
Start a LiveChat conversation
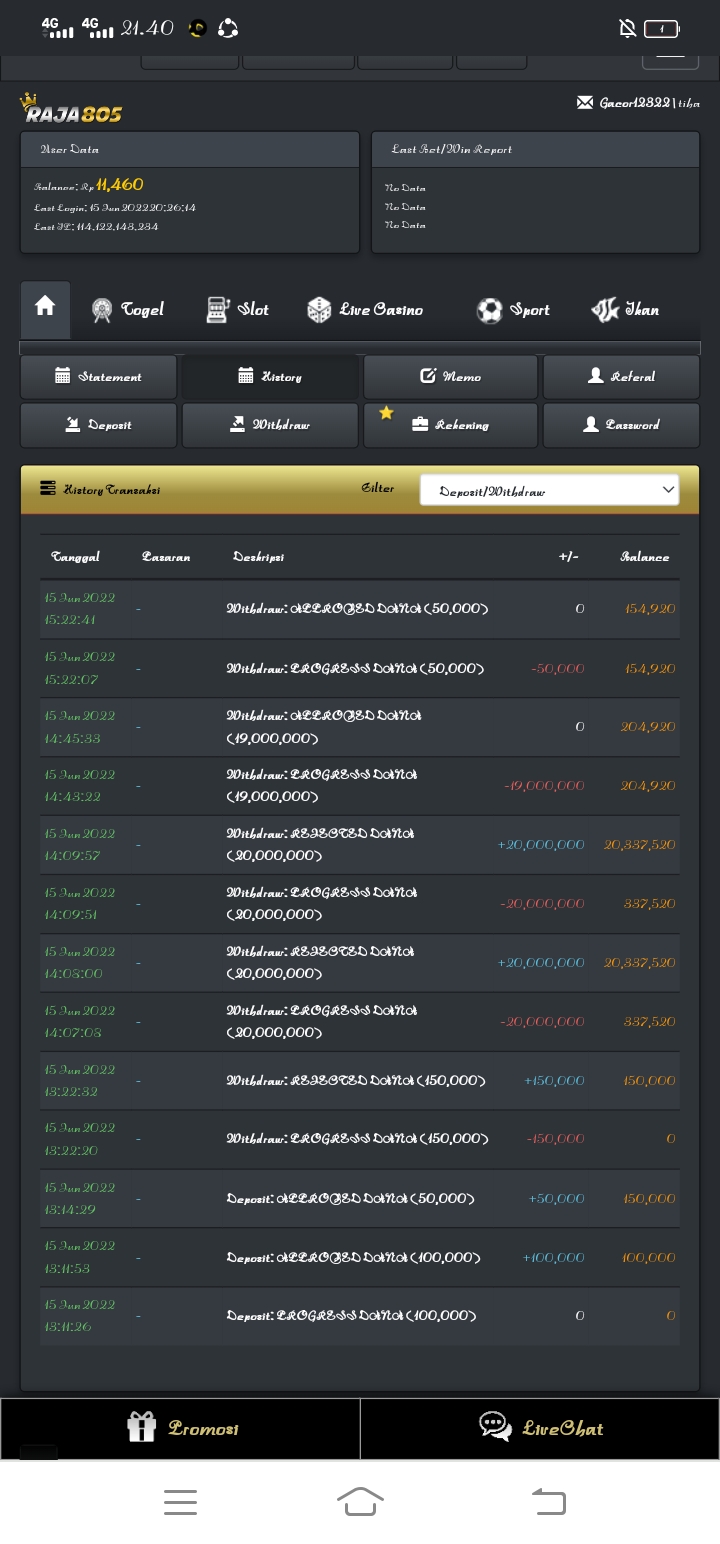540,1428
